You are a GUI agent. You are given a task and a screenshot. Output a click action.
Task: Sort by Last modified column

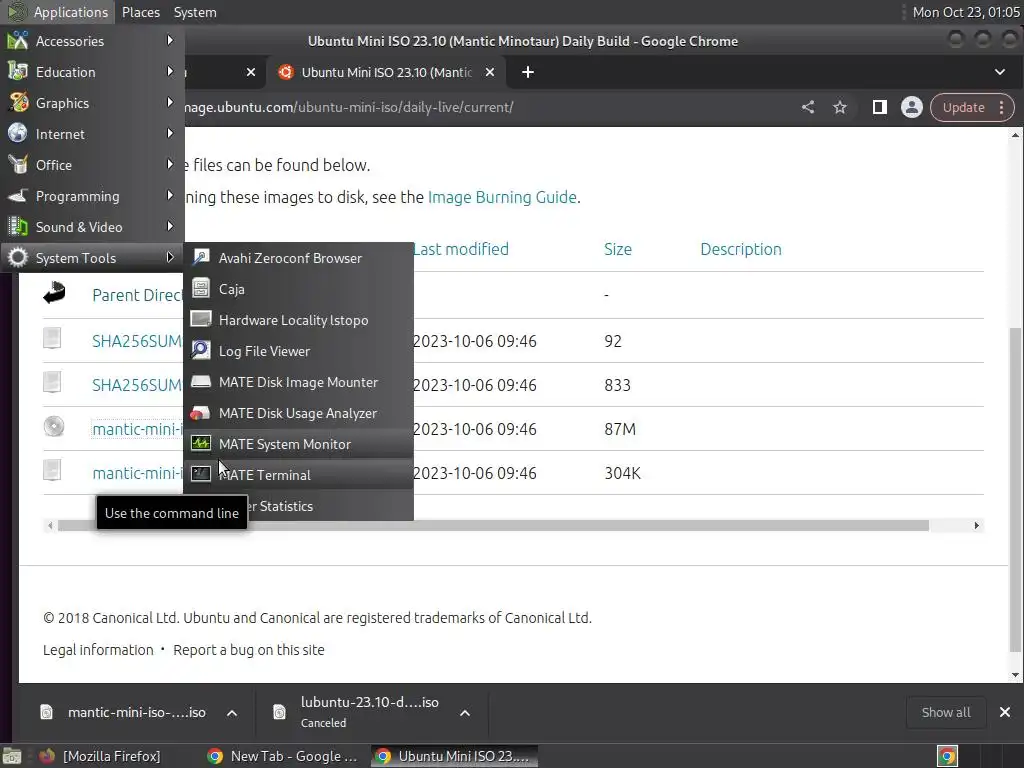click(x=461, y=249)
